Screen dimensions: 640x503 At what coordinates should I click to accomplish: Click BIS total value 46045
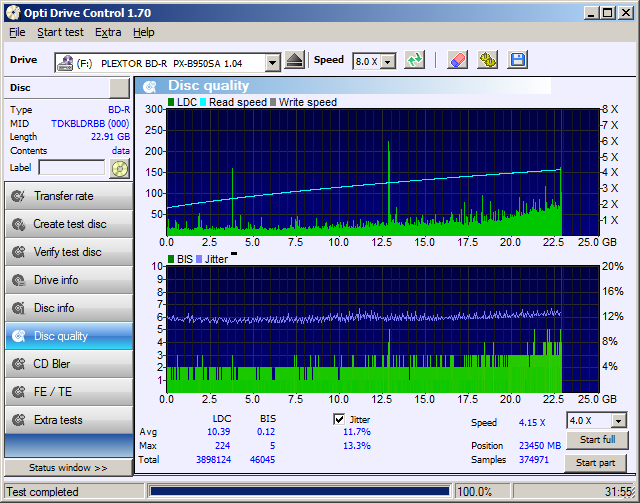[x=262, y=460]
